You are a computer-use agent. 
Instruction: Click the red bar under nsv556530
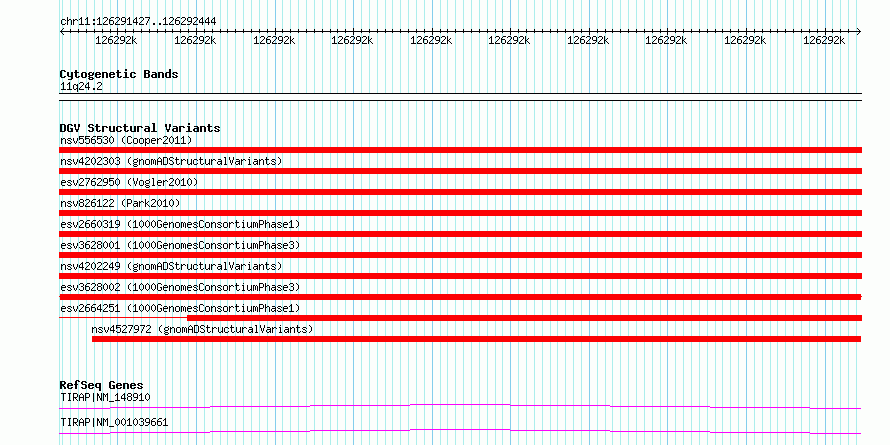[460, 150]
